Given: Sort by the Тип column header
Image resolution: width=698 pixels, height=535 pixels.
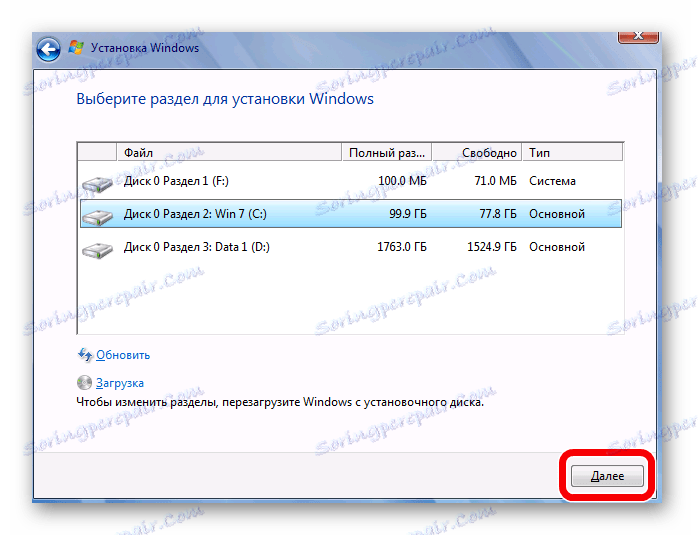Looking at the screenshot, I should [x=572, y=152].
